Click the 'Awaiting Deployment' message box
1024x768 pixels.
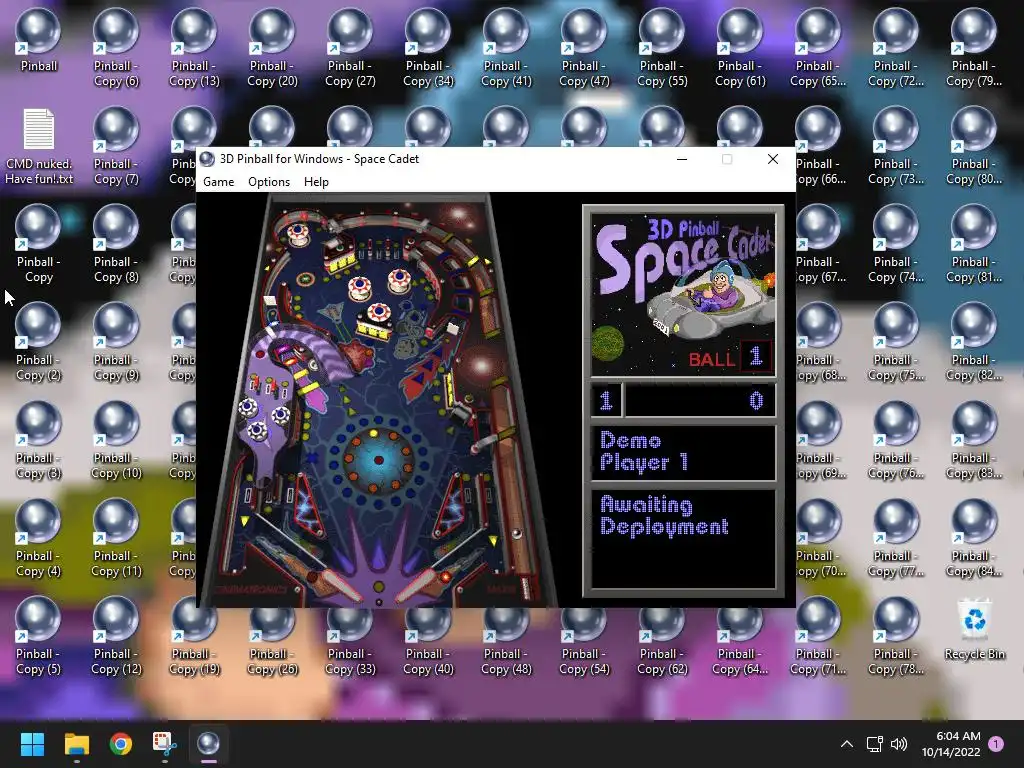pos(683,539)
